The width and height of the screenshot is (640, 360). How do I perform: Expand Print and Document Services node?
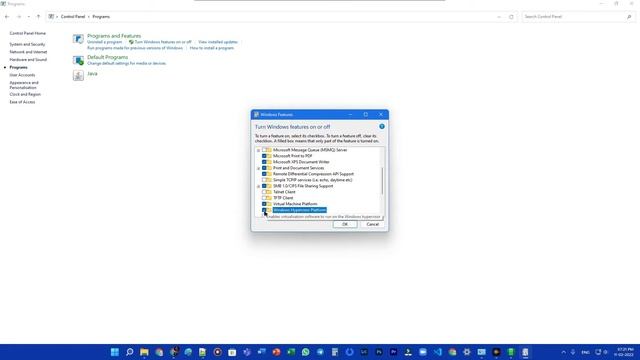pos(258,168)
